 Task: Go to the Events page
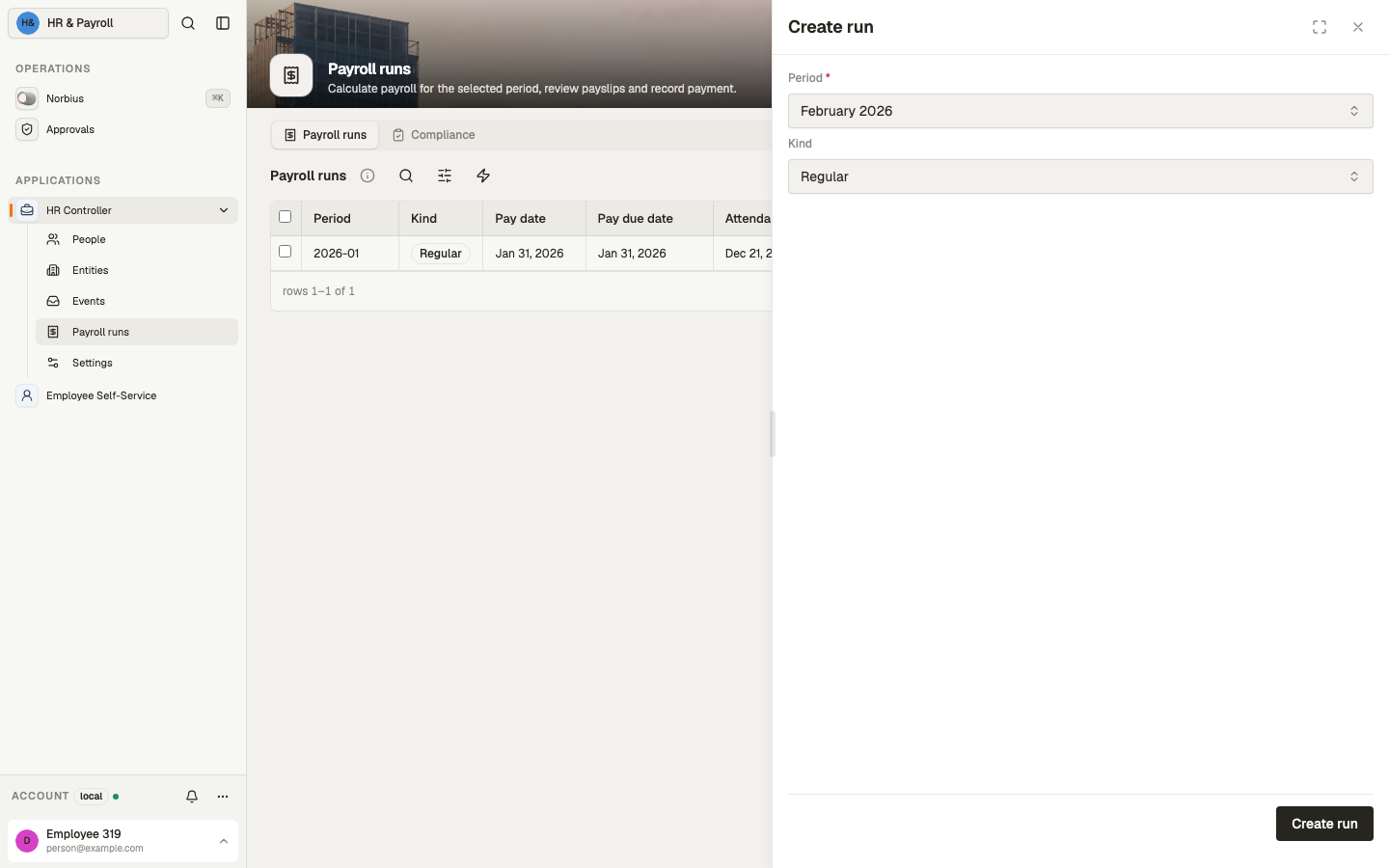pyautogui.click(x=137, y=301)
